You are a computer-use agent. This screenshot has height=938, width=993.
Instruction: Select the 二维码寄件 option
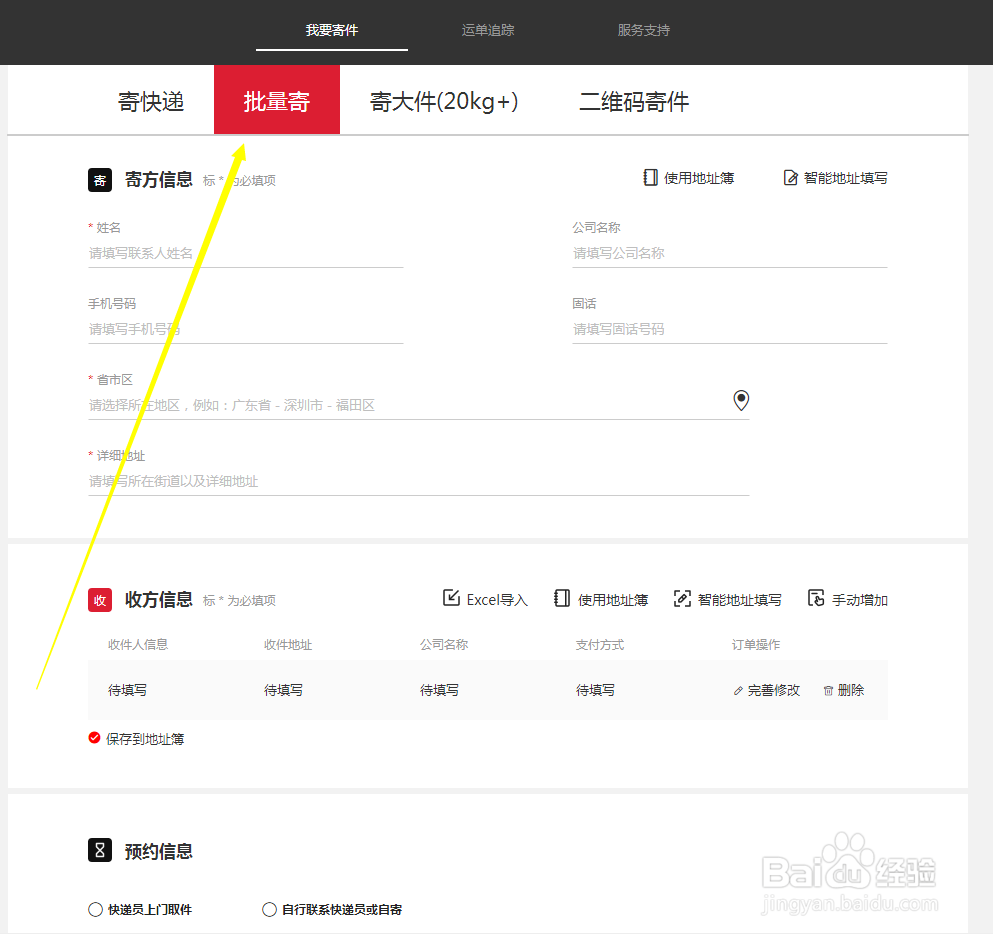click(634, 100)
